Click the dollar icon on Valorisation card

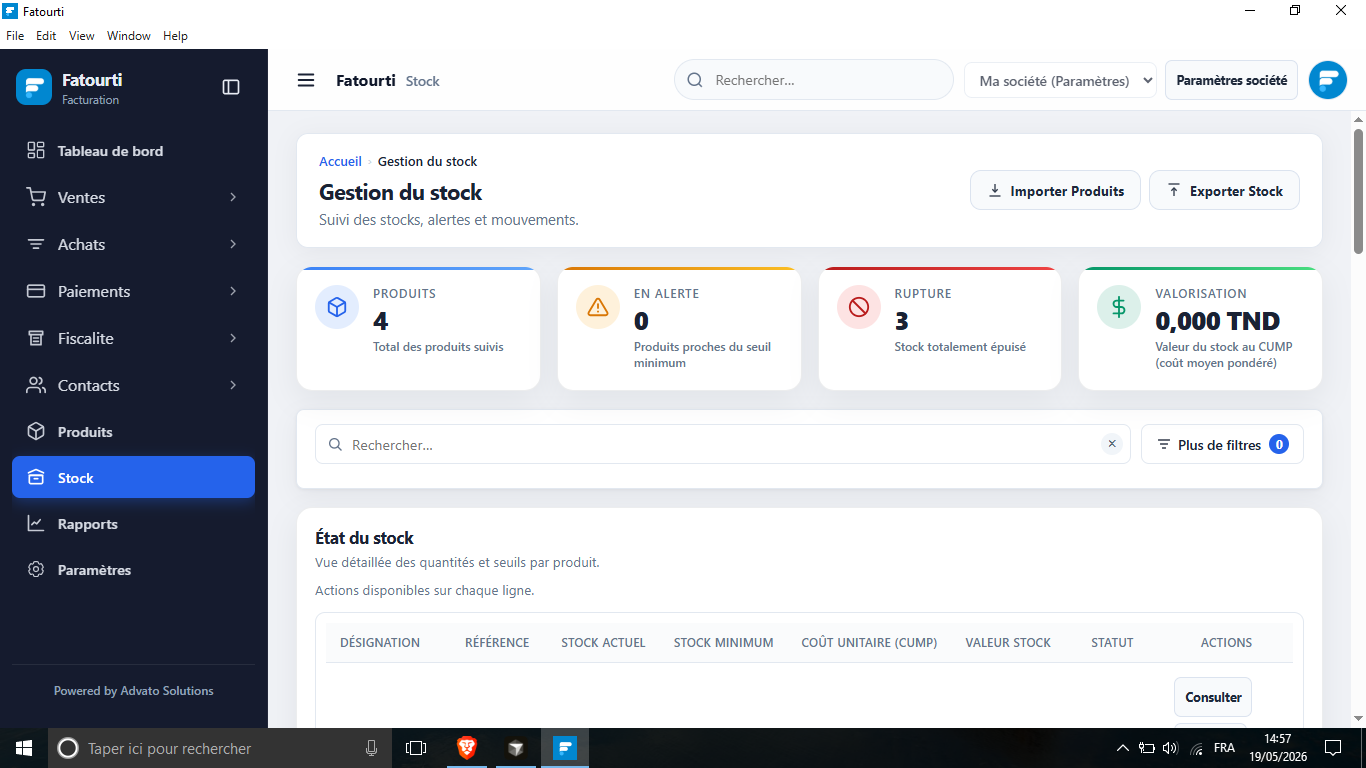point(1119,307)
